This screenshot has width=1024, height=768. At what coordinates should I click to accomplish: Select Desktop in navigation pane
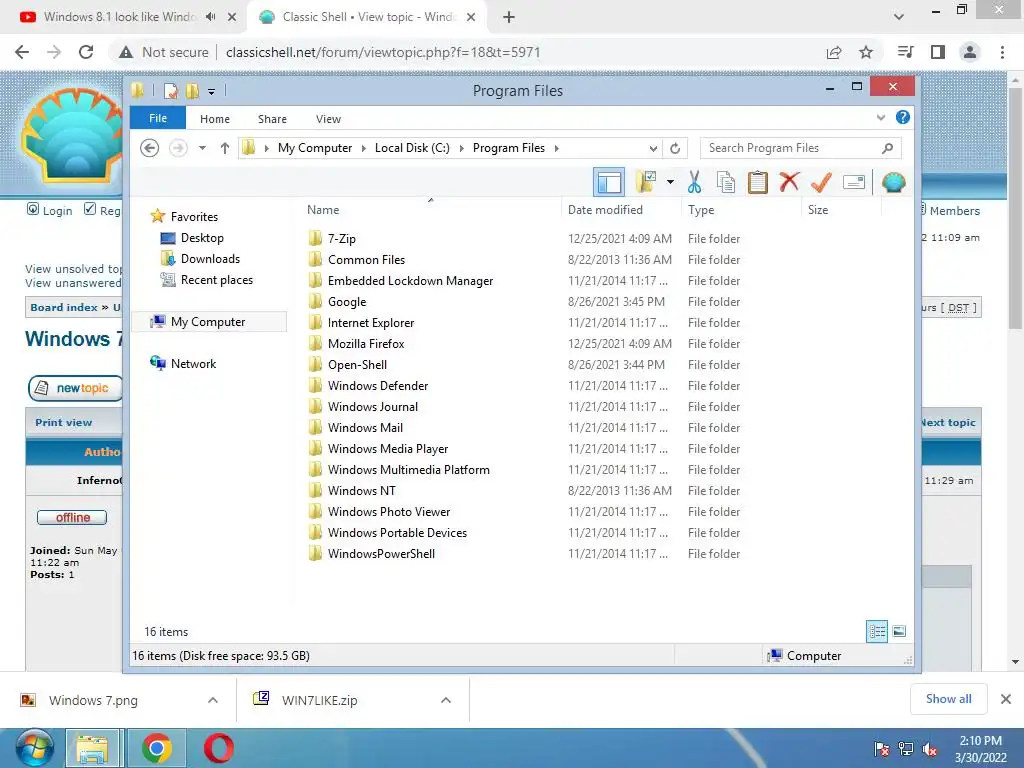[x=202, y=238]
